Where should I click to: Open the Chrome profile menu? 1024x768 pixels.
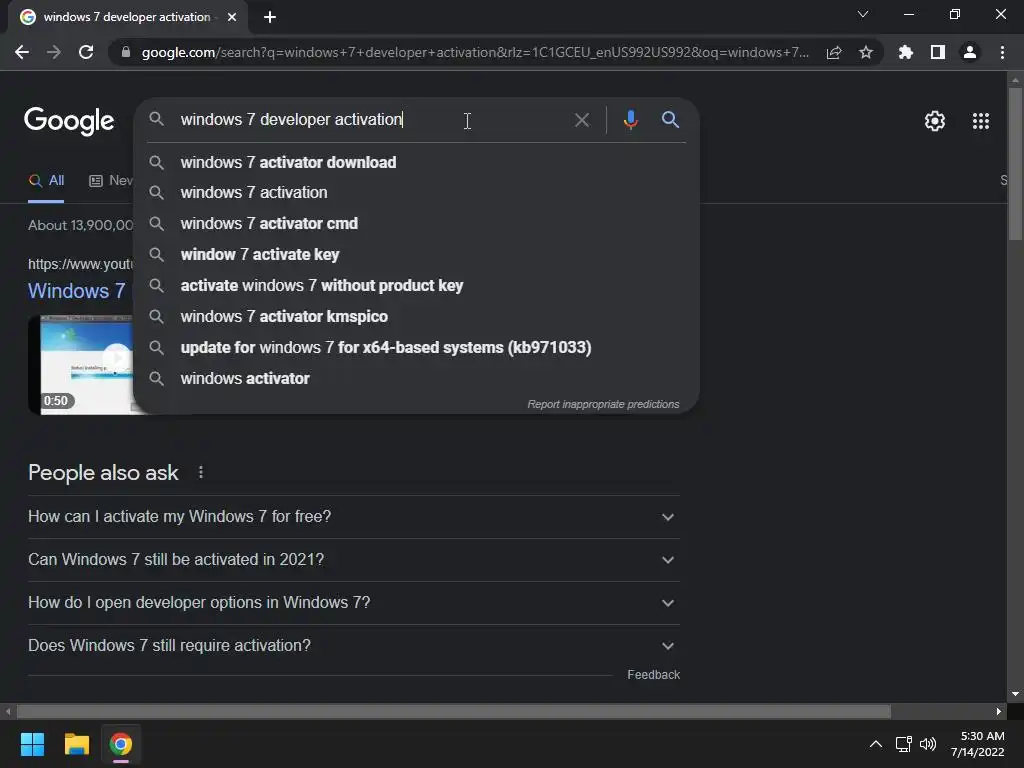point(970,52)
